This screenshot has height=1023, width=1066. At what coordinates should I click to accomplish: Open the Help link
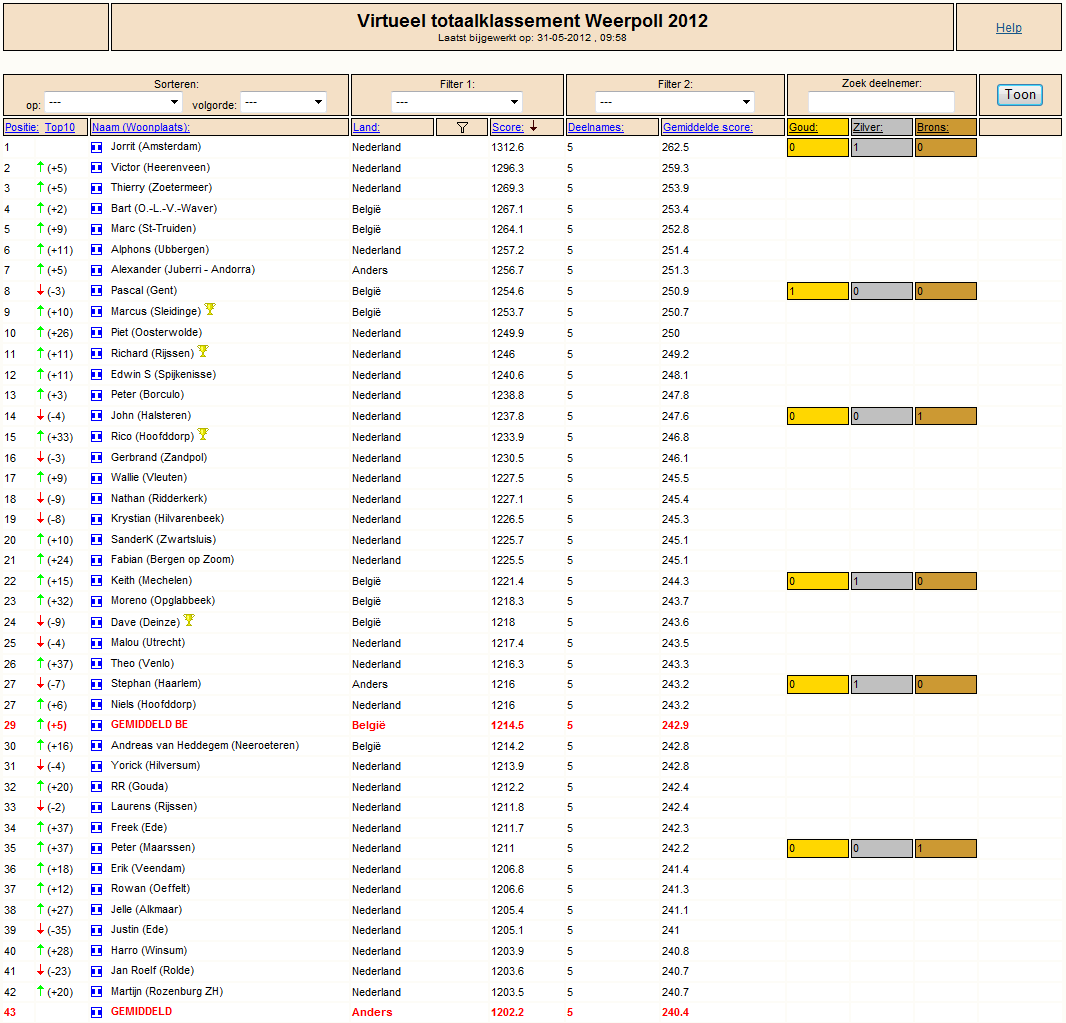coord(1008,28)
